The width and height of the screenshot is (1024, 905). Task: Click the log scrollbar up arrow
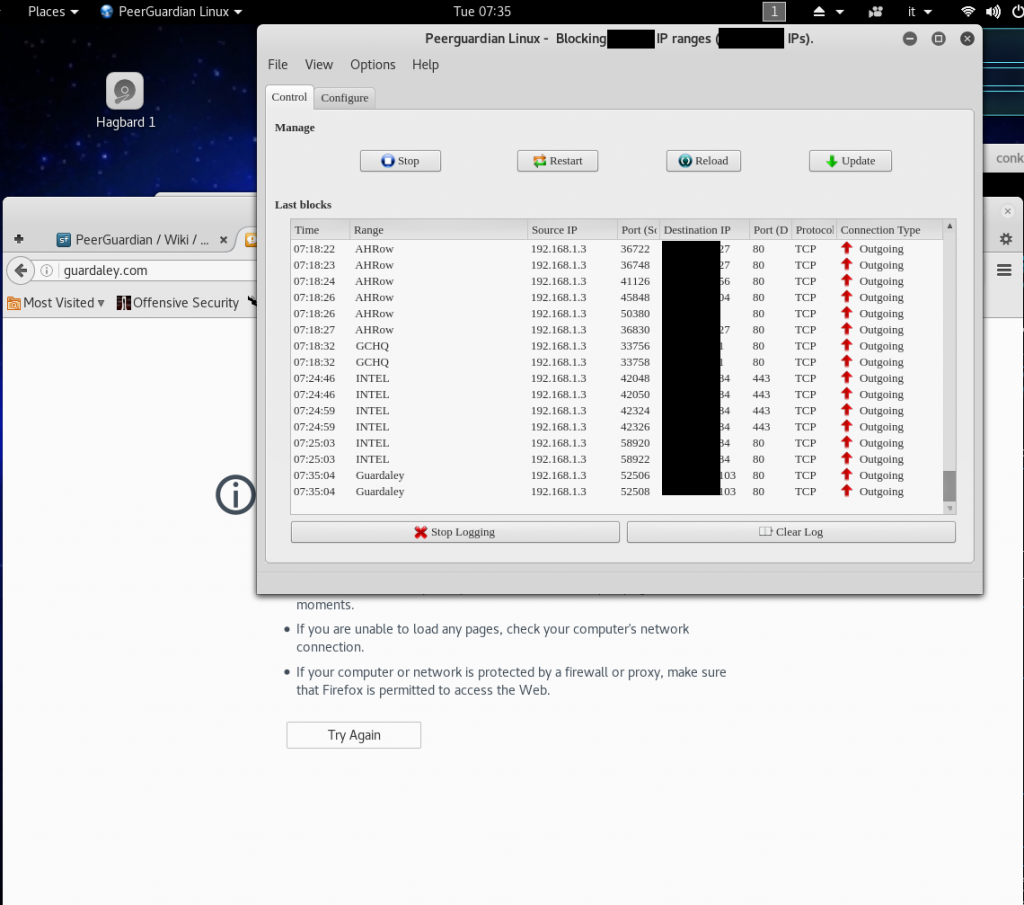coord(950,226)
